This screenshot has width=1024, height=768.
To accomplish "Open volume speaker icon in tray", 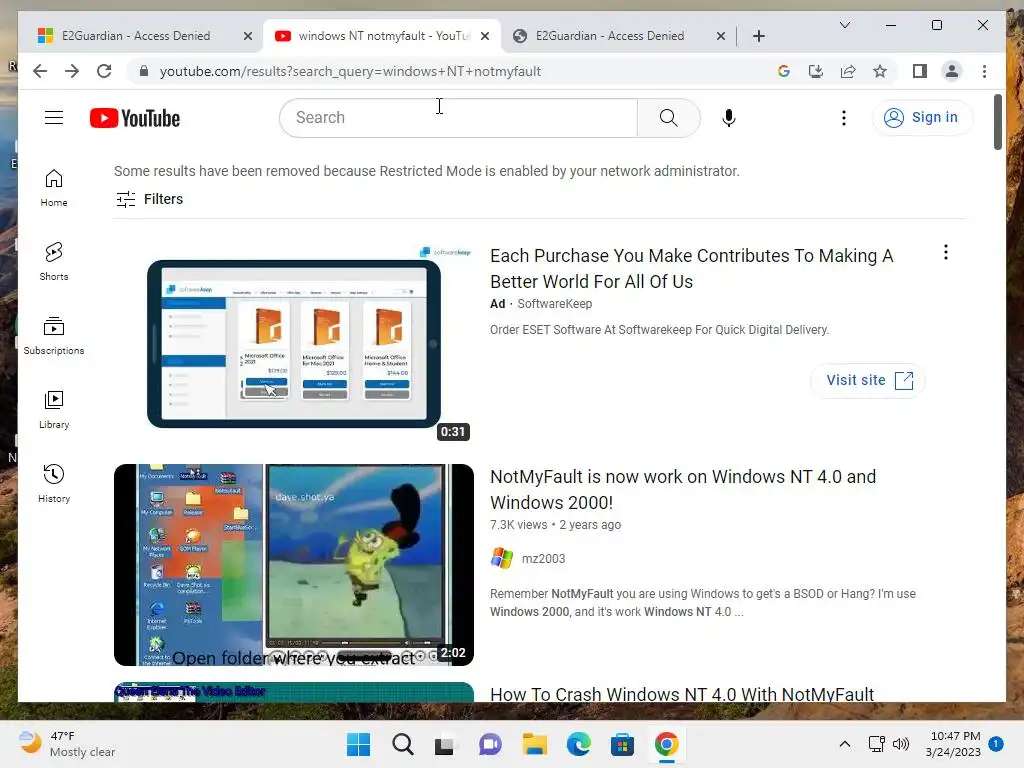I will click(x=901, y=744).
